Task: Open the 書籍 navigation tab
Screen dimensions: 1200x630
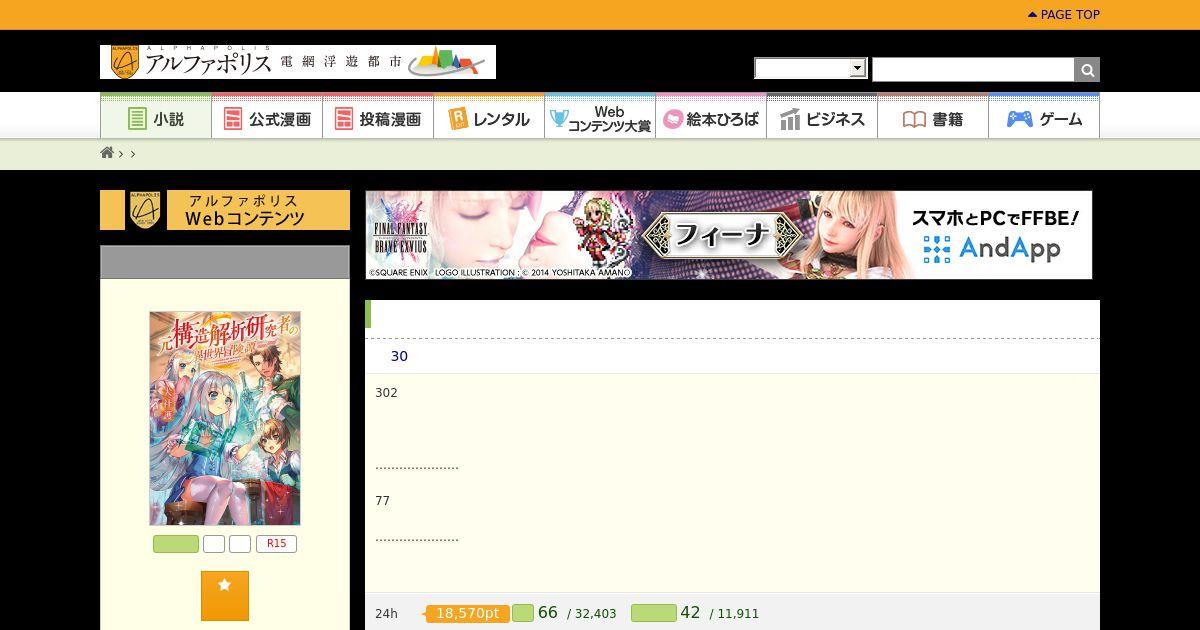Action: click(x=933, y=118)
